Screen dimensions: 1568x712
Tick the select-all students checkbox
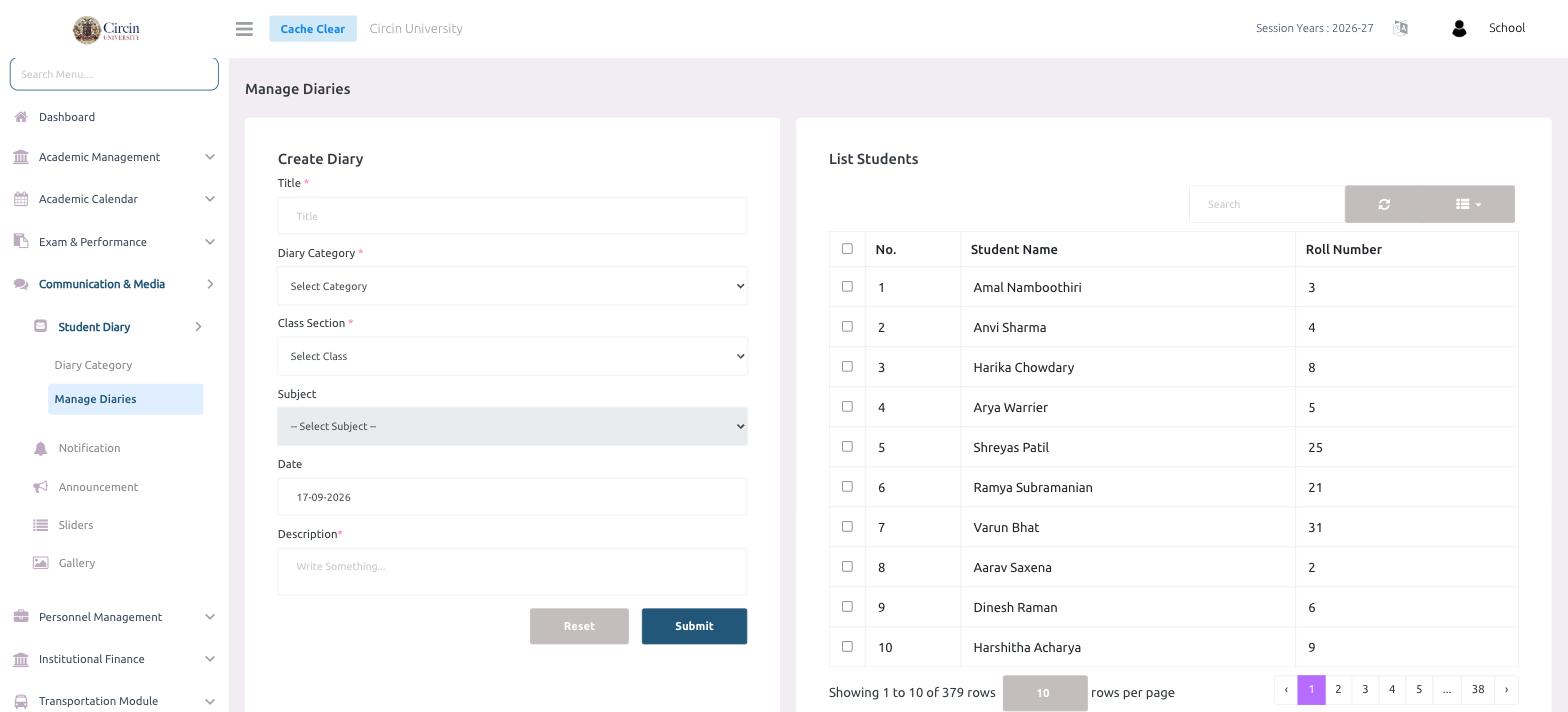tap(847, 249)
